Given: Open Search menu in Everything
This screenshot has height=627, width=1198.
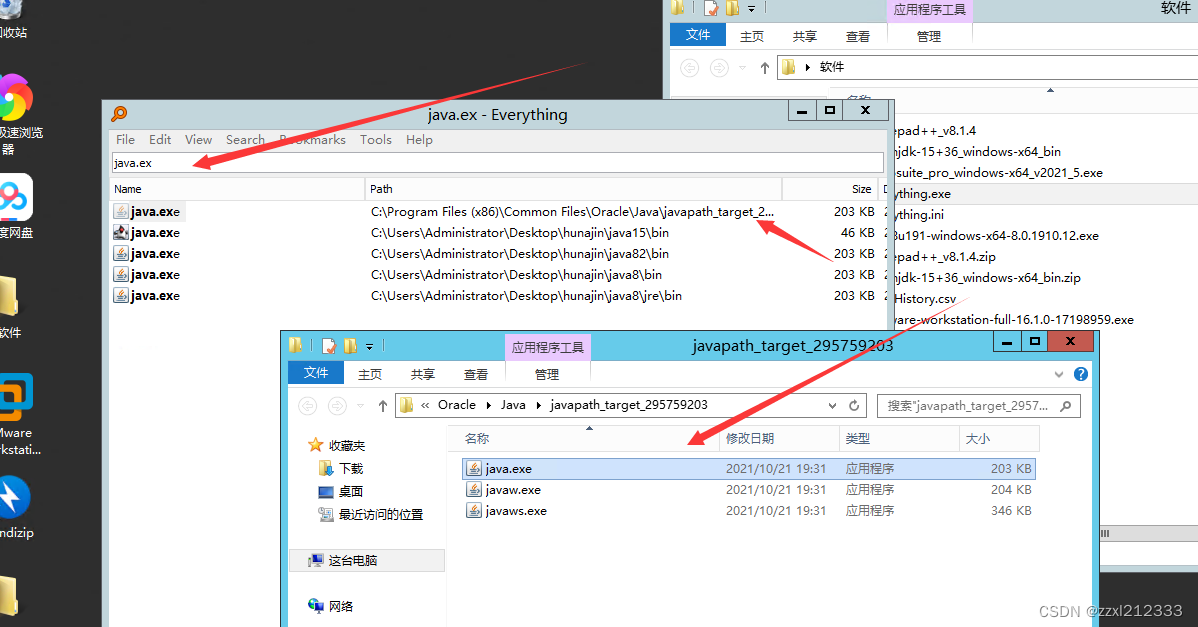Looking at the screenshot, I should [x=245, y=140].
